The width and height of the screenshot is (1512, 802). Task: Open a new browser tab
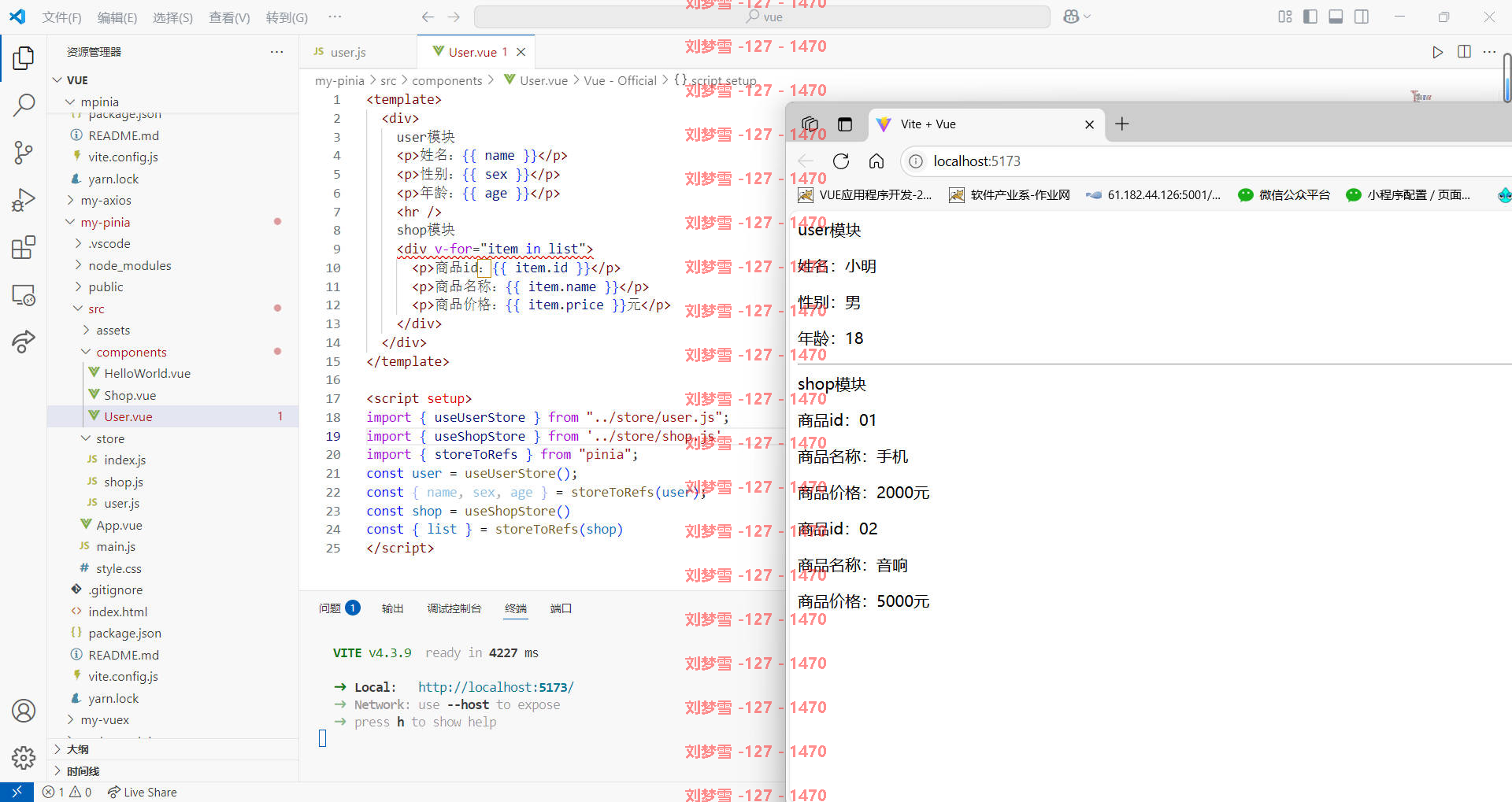[1122, 124]
